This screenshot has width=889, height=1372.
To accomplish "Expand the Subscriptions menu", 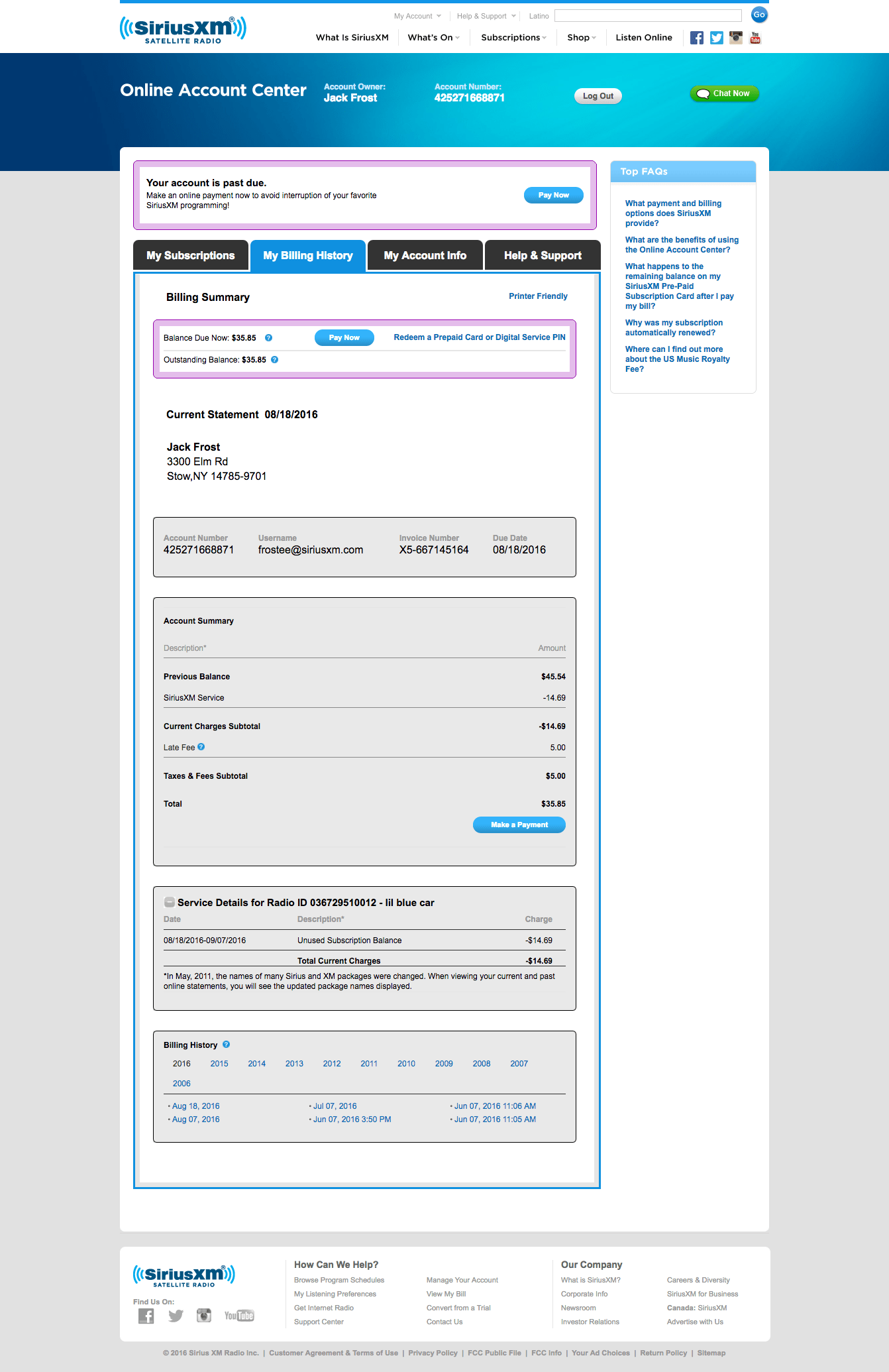I will pos(514,38).
